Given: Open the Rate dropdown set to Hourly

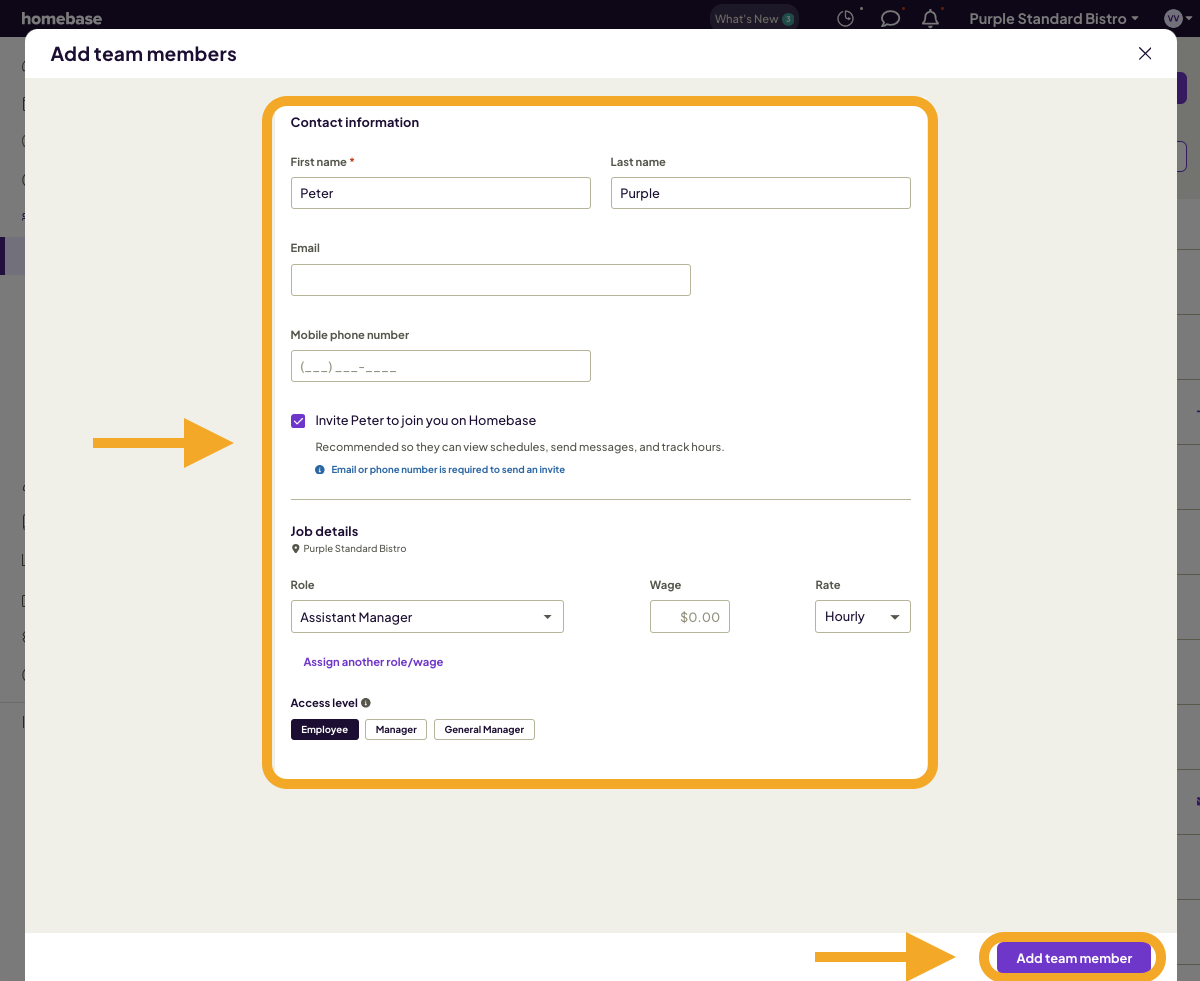Looking at the screenshot, I should coord(862,616).
